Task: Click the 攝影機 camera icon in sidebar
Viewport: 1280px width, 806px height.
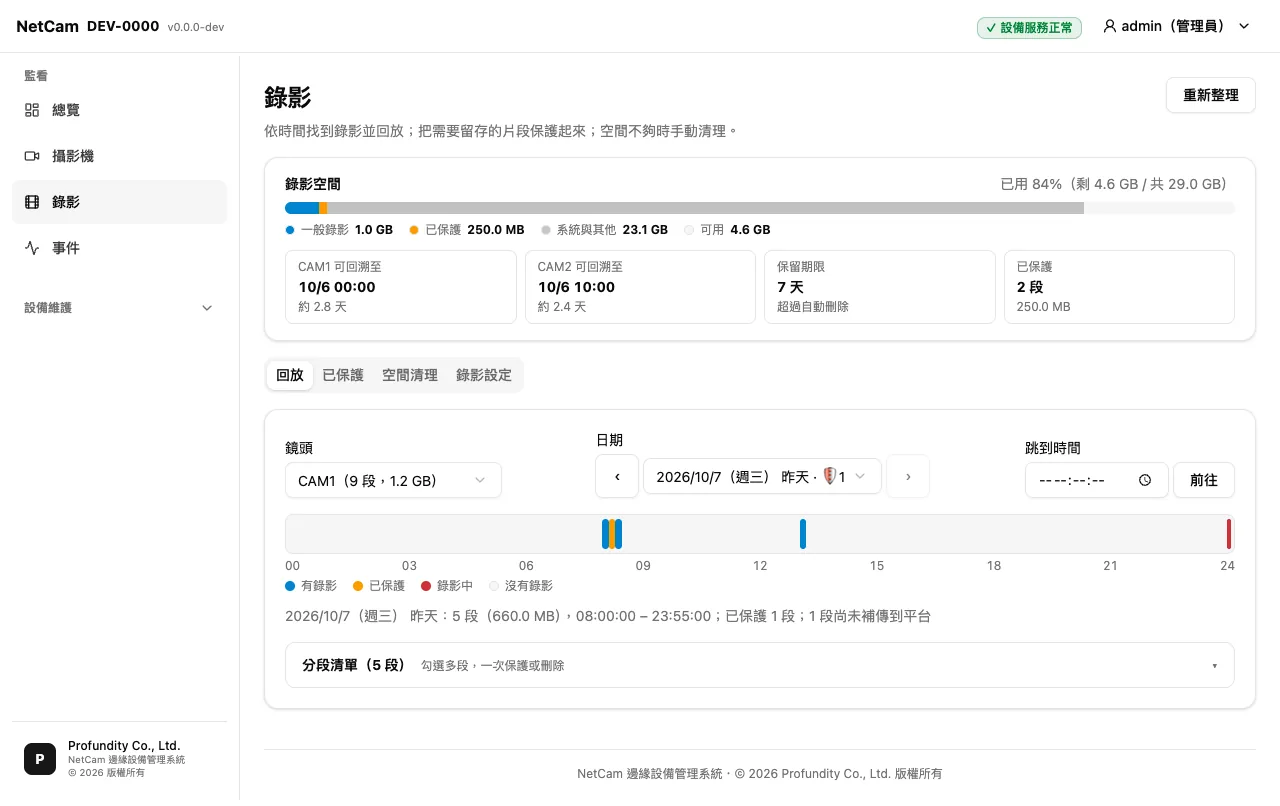Action: coord(32,156)
